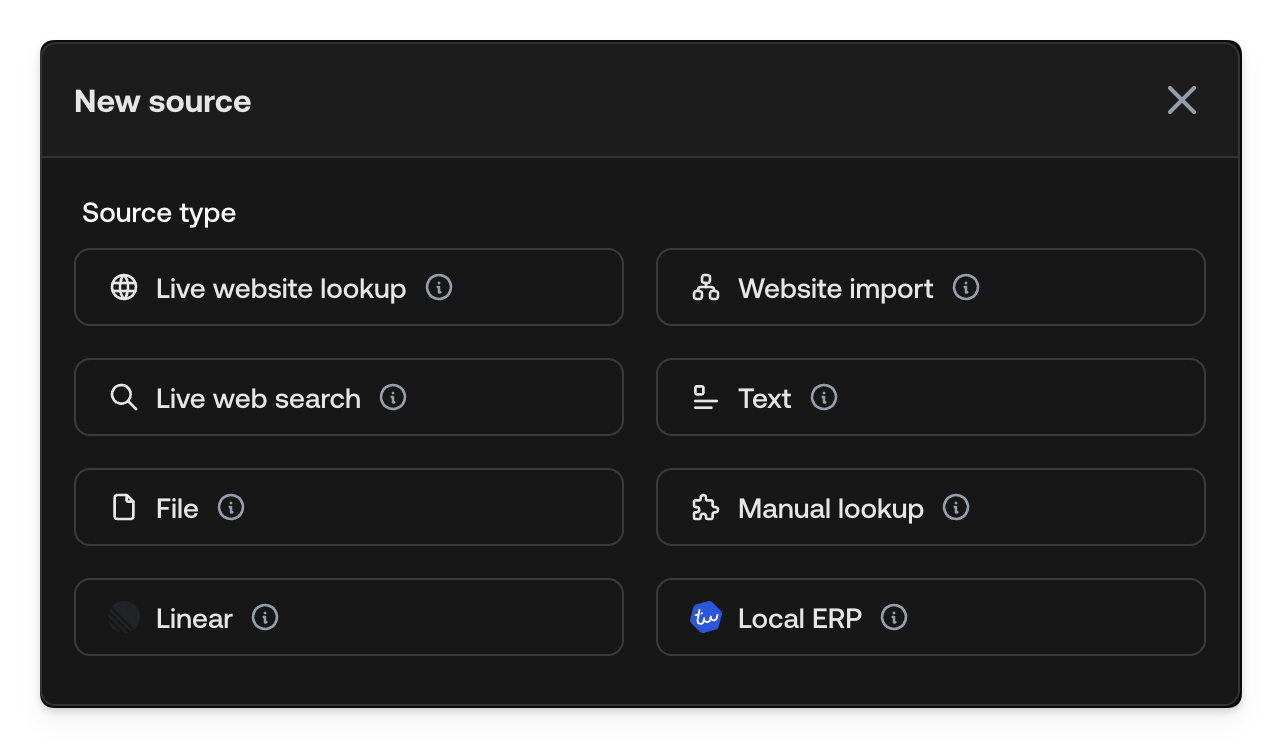
Task: Click the info icon beside Local ERP
Action: (894, 617)
